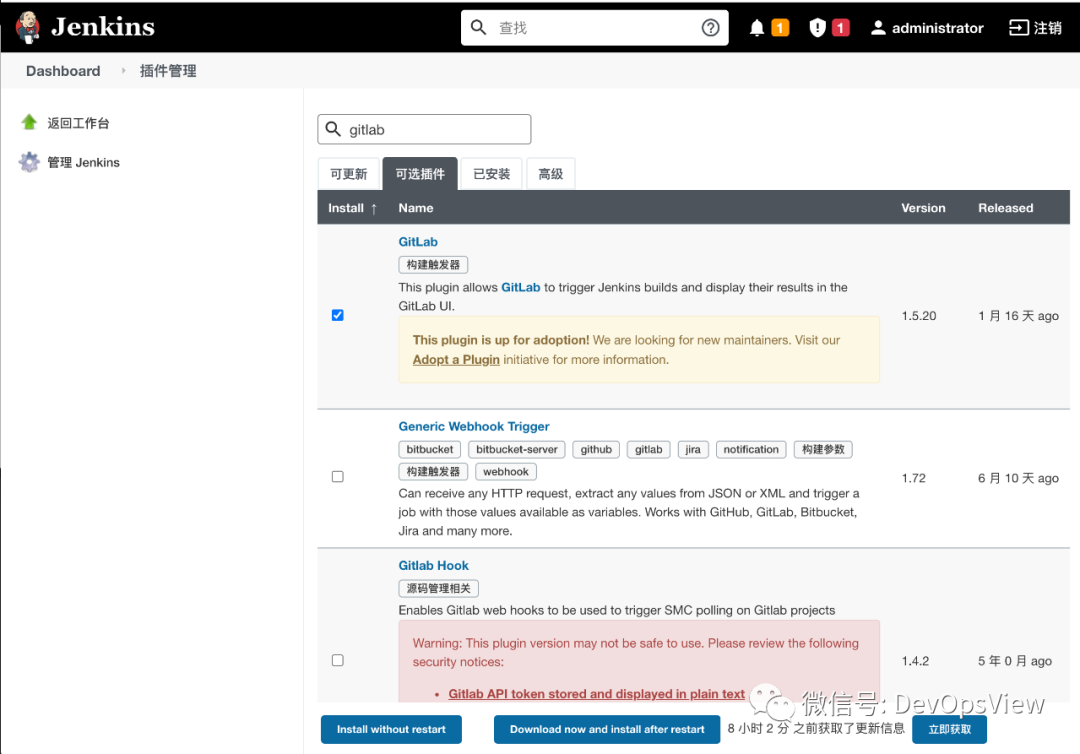Click the logout arrow icon
Viewport: 1080px width, 754px height.
[1018, 28]
